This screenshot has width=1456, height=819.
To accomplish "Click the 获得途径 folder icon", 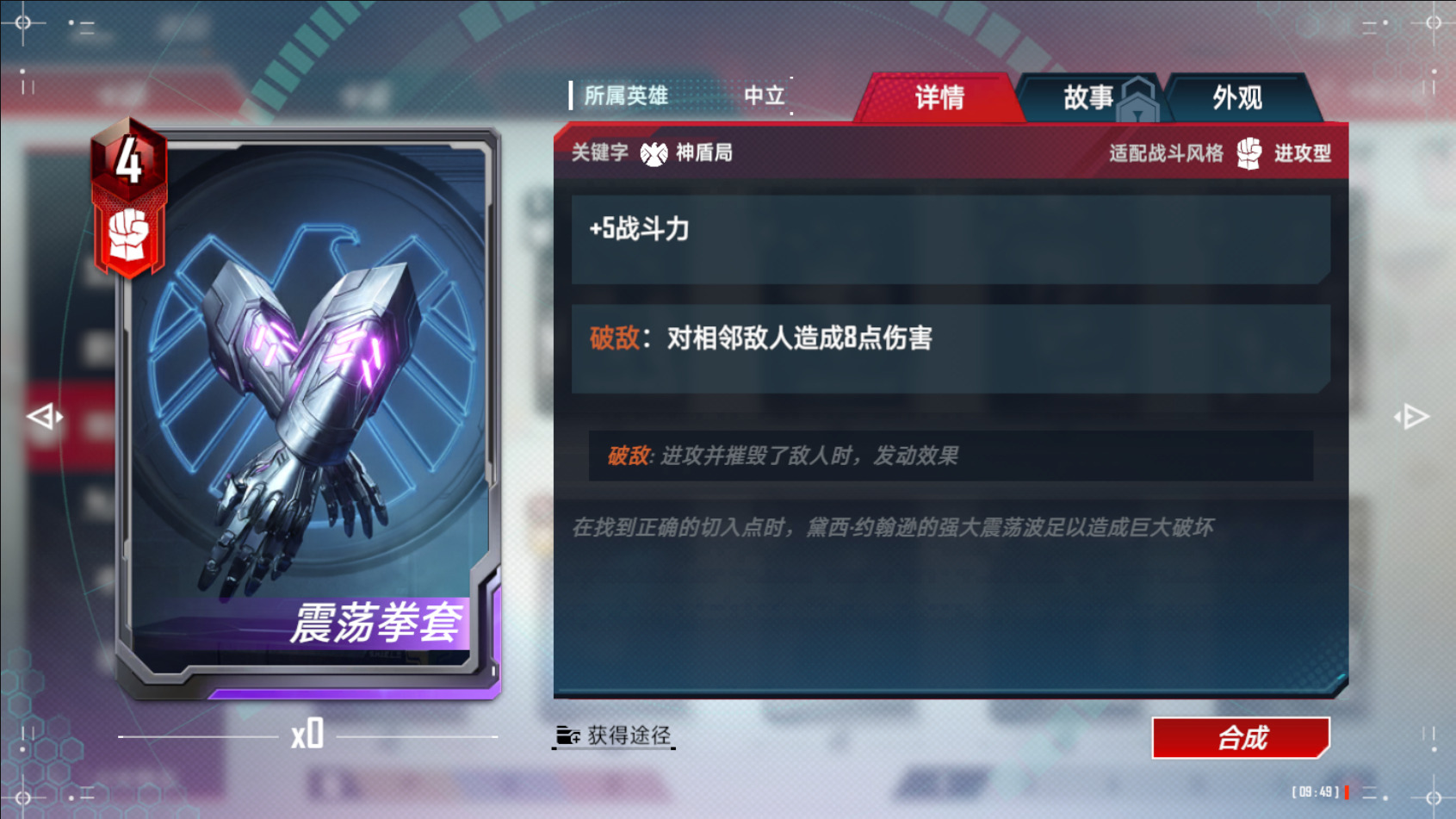I will click(567, 735).
